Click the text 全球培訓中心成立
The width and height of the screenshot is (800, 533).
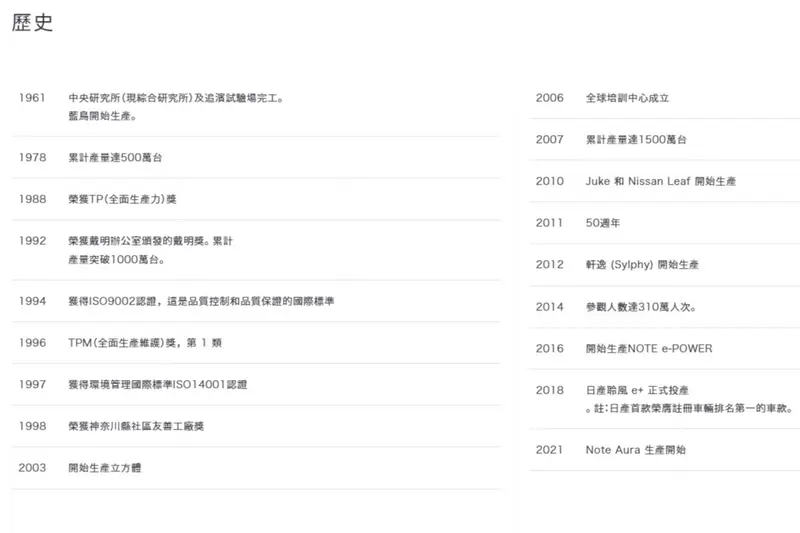click(x=627, y=98)
